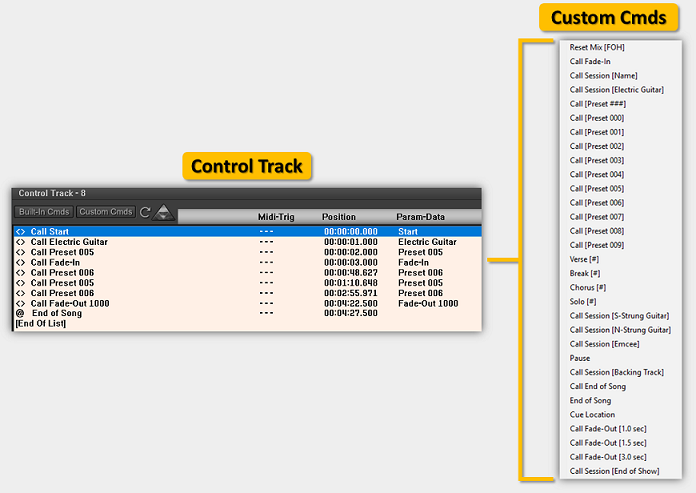The width and height of the screenshot is (696, 493).
Task: Click the Position column header
Action: pos(338,217)
